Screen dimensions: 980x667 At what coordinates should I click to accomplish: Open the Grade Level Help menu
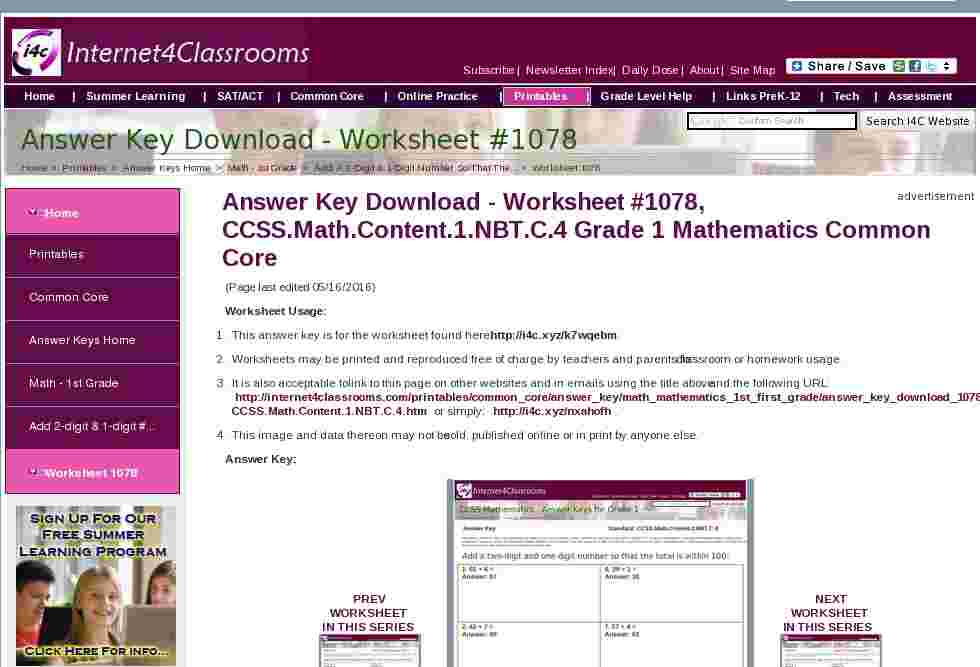pyautogui.click(x=647, y=96)
